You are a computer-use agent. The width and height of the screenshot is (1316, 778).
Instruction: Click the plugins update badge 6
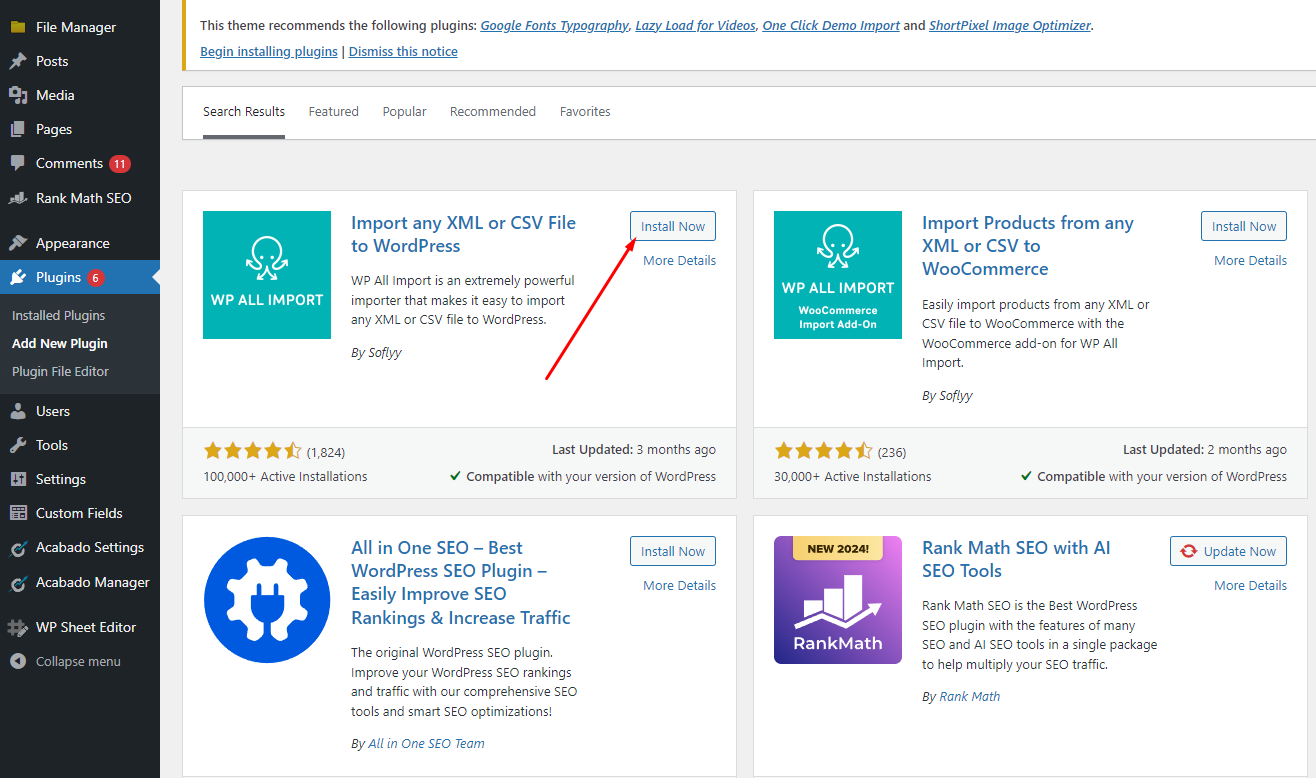coord(95,277)
